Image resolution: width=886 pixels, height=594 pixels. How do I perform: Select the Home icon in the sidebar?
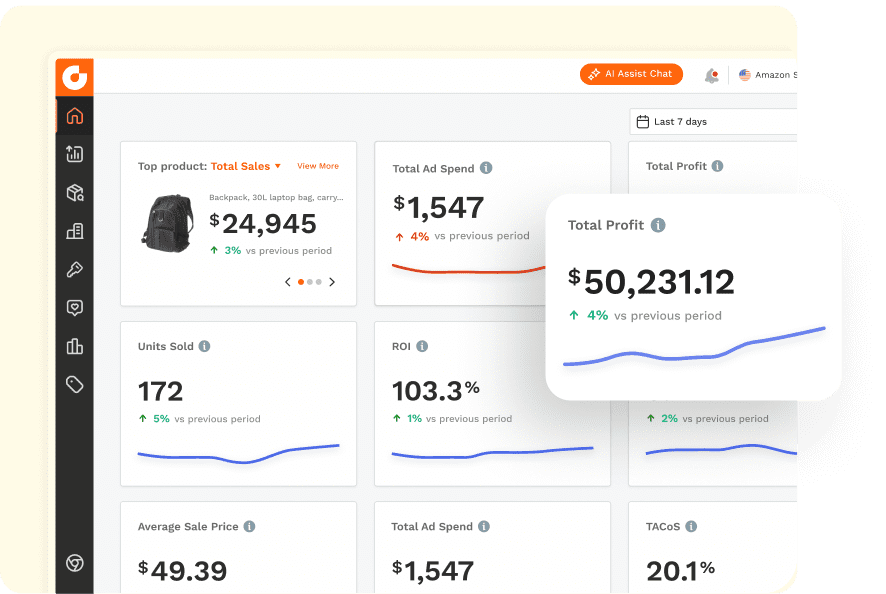click(x=75, y=115)
